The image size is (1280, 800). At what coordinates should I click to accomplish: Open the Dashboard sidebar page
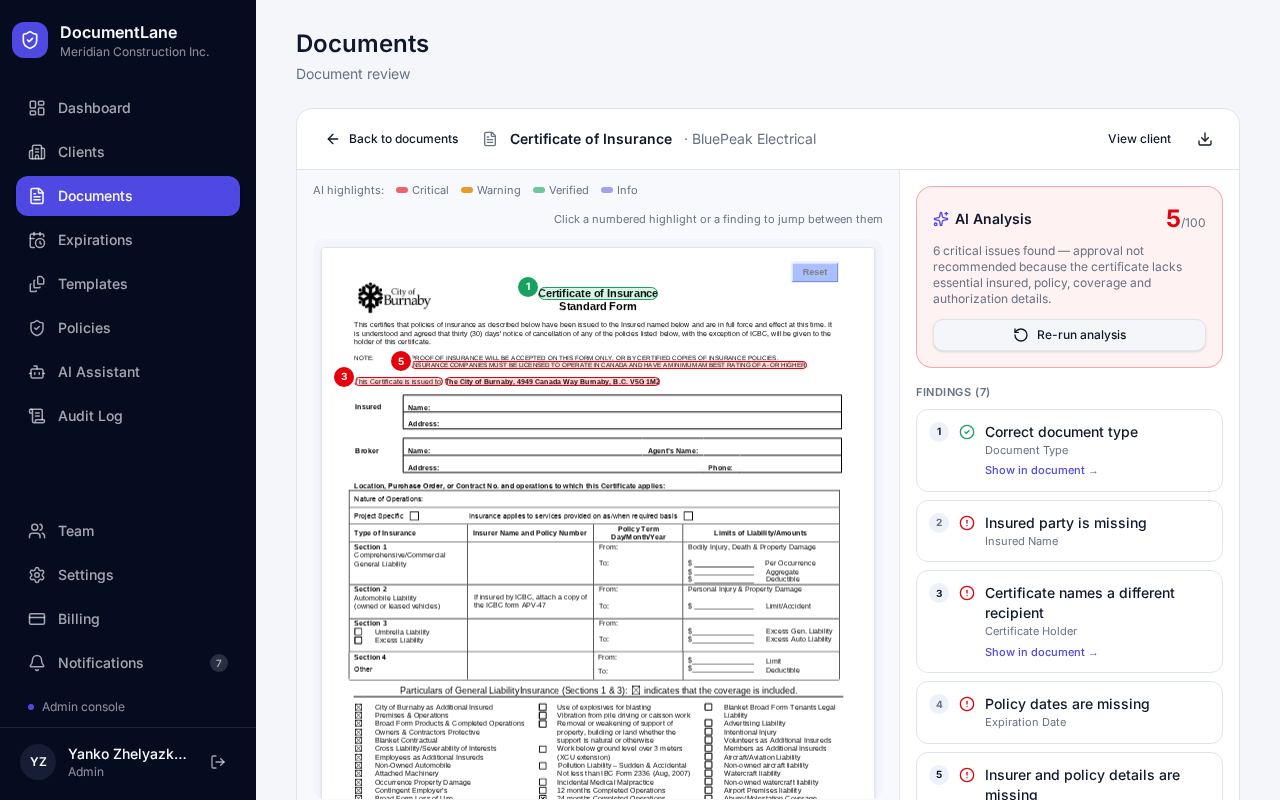point(128,108)
